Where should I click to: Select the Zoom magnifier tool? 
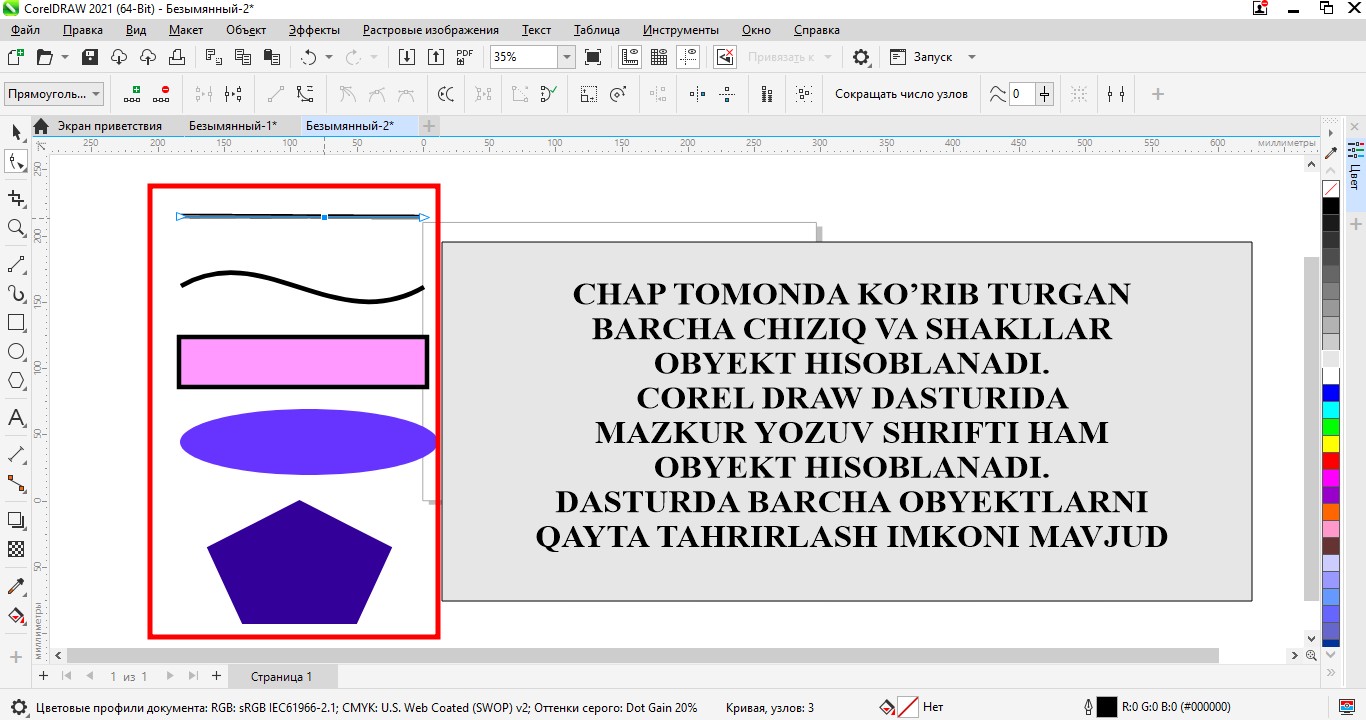pyautogui.click(x=16, y=228)
